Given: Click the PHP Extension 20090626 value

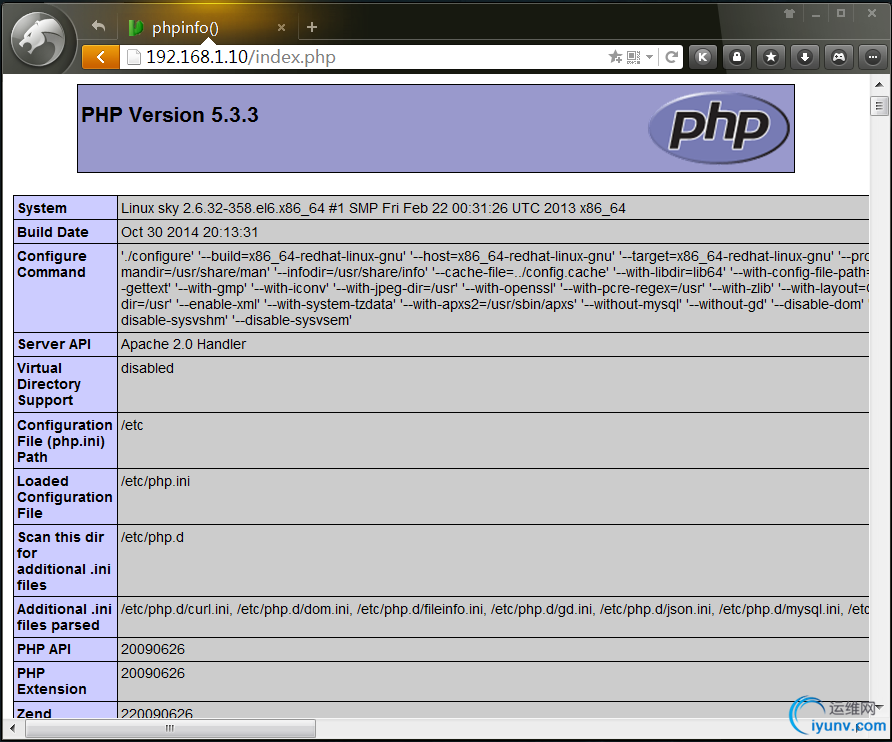Looking at the screenshot, I should click(x=152, y=673).
